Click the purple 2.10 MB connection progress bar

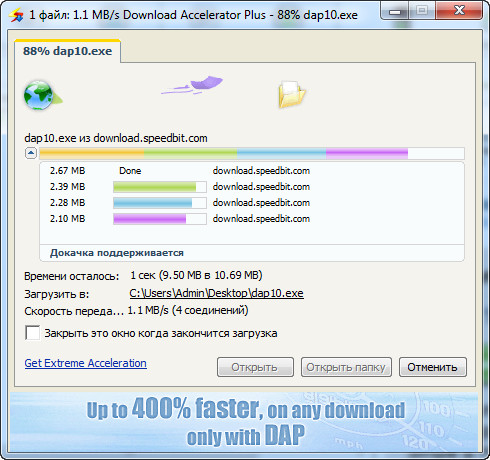[160, 219]
